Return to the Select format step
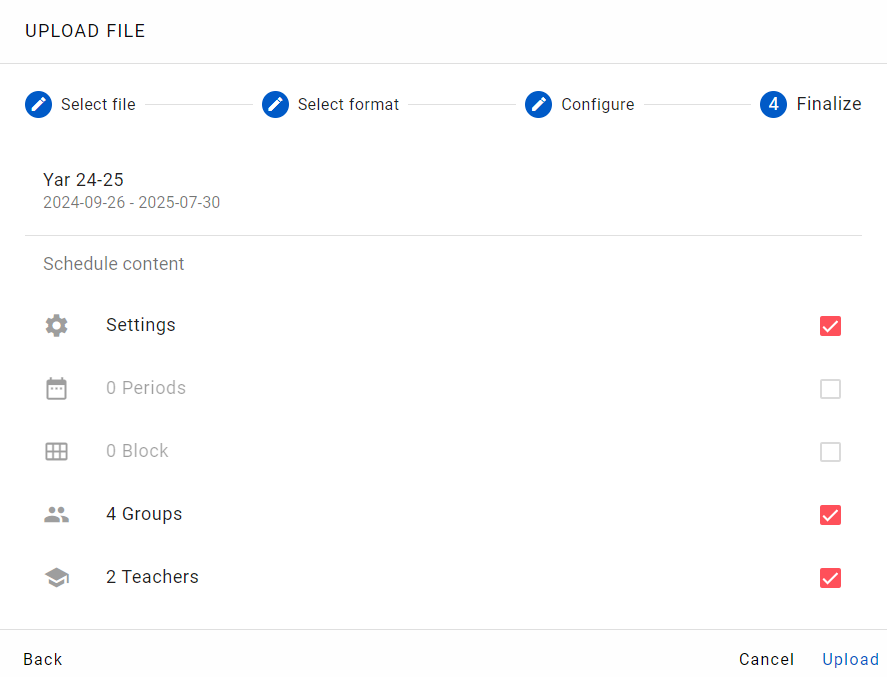 pos(348,105)
